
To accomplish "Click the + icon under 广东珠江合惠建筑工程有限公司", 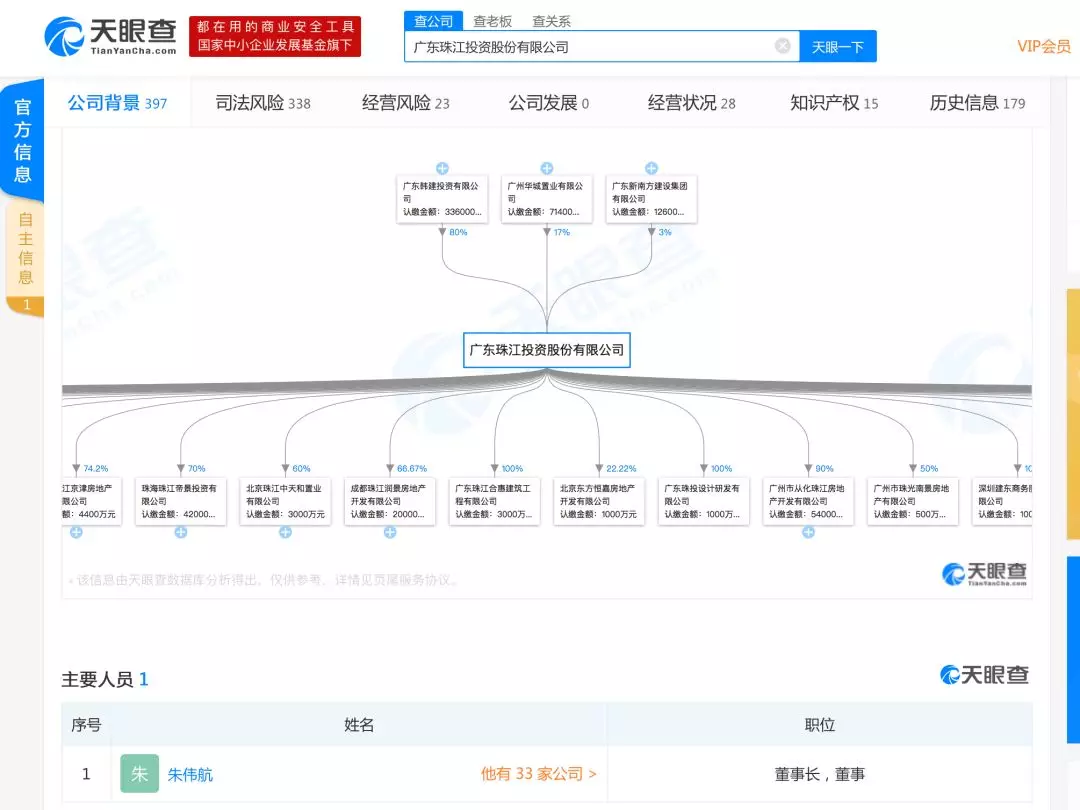I will coord(495,533).
